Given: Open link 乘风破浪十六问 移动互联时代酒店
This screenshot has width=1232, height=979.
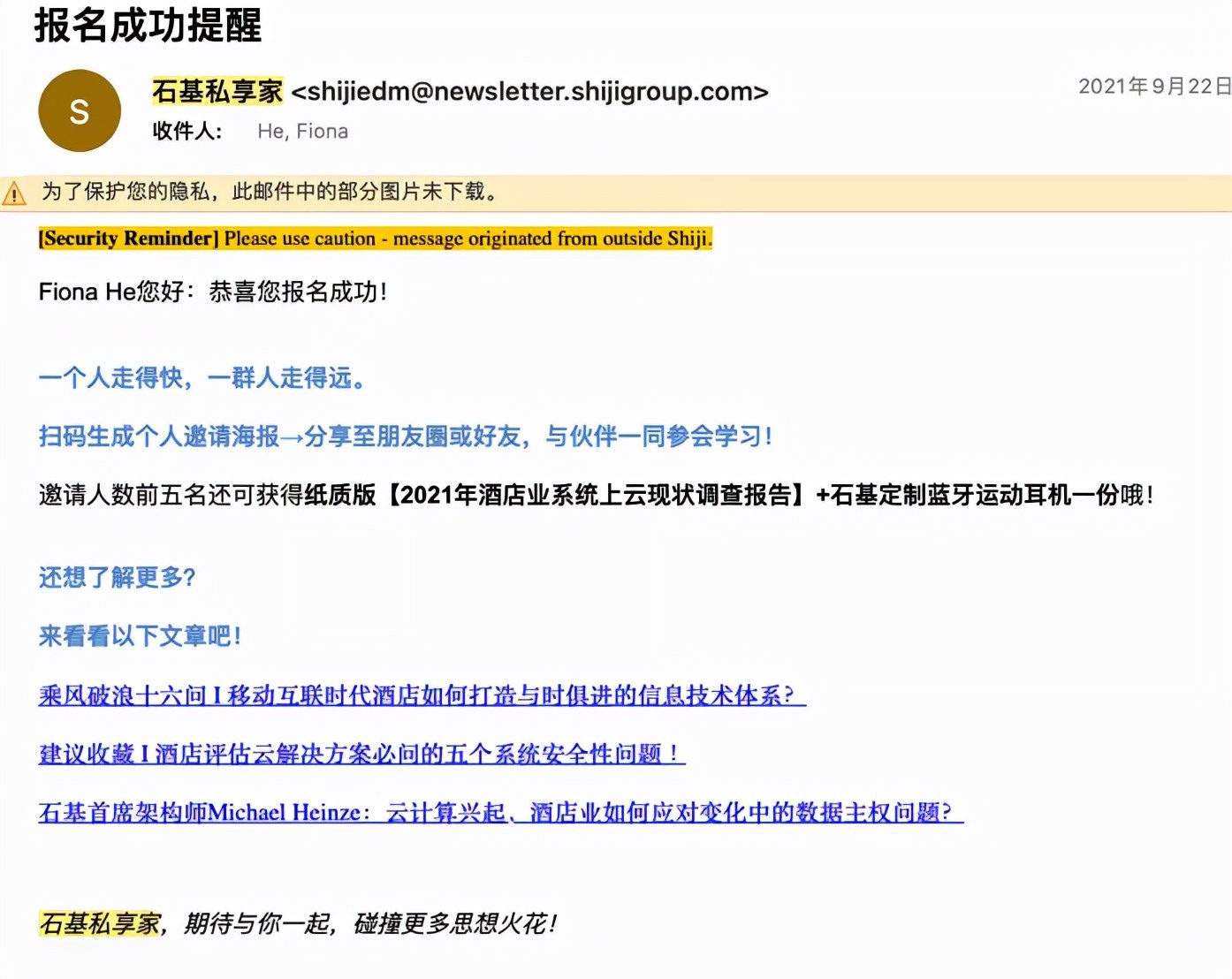Looking at the screenshot, I should [x=422, y=695].
